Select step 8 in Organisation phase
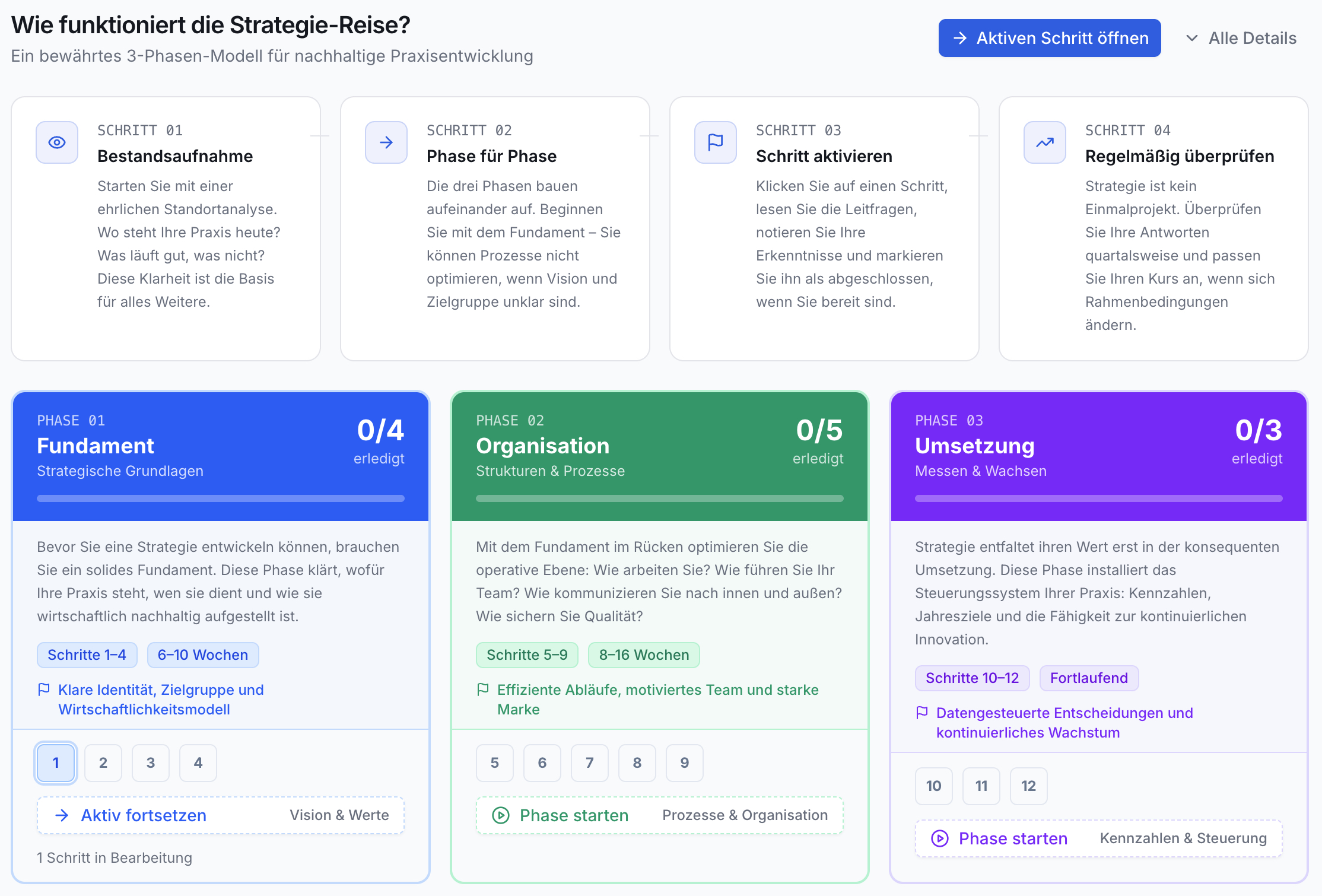 point(637,763)
